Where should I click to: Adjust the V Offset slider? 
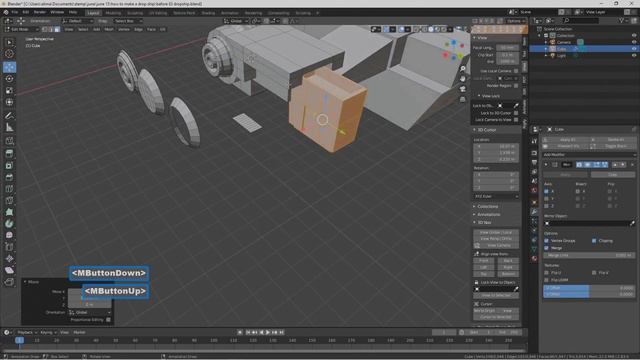[x=589, y=294]
